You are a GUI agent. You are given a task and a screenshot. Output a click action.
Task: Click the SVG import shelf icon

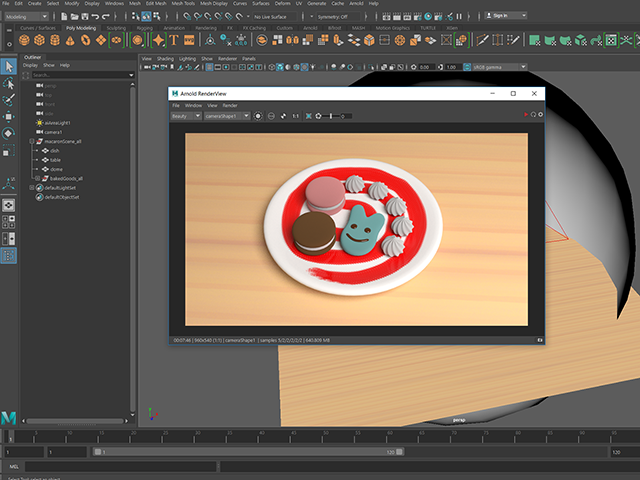[x=189, y=40]
